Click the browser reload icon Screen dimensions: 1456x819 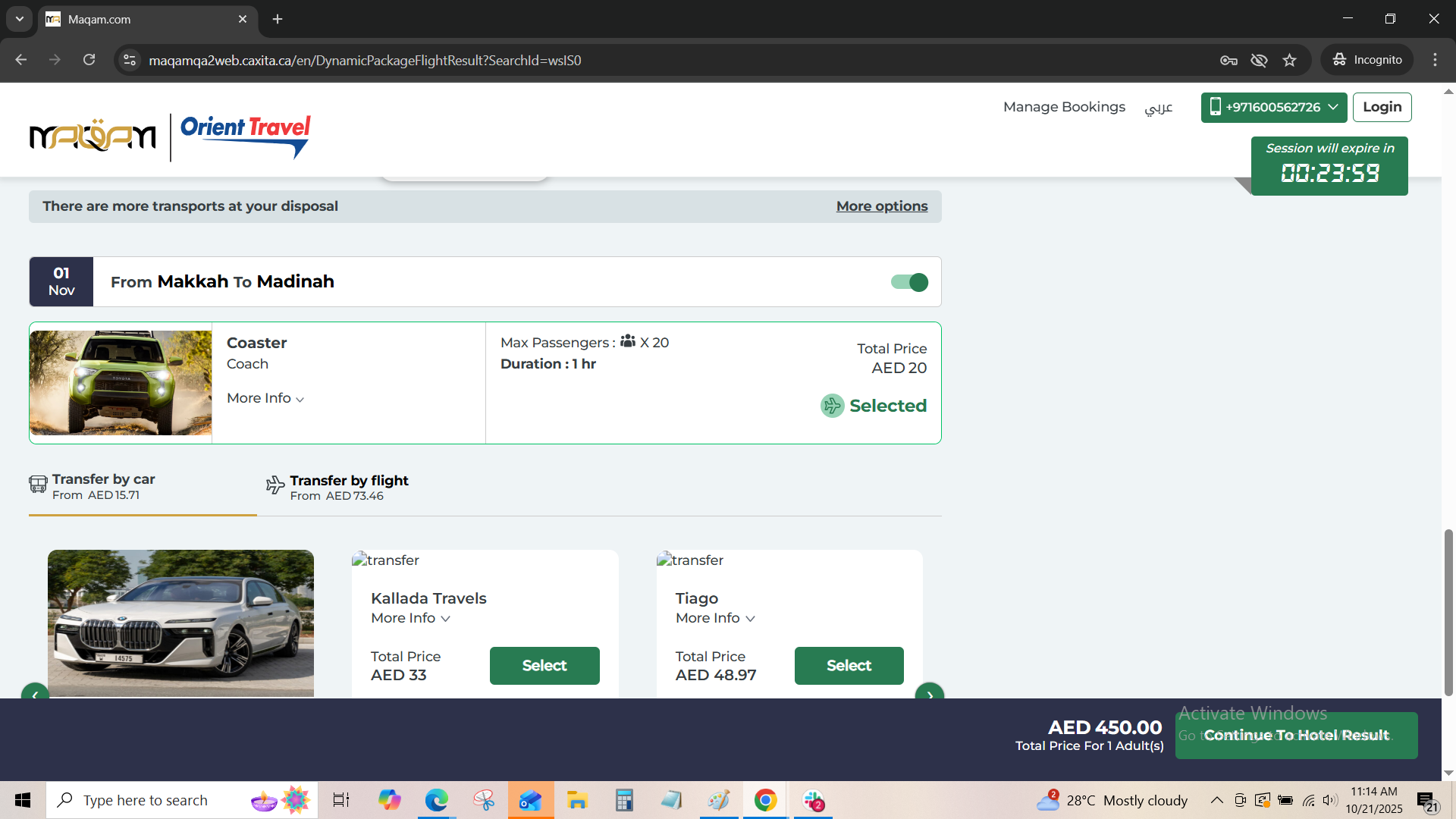(x=89, y=60)
